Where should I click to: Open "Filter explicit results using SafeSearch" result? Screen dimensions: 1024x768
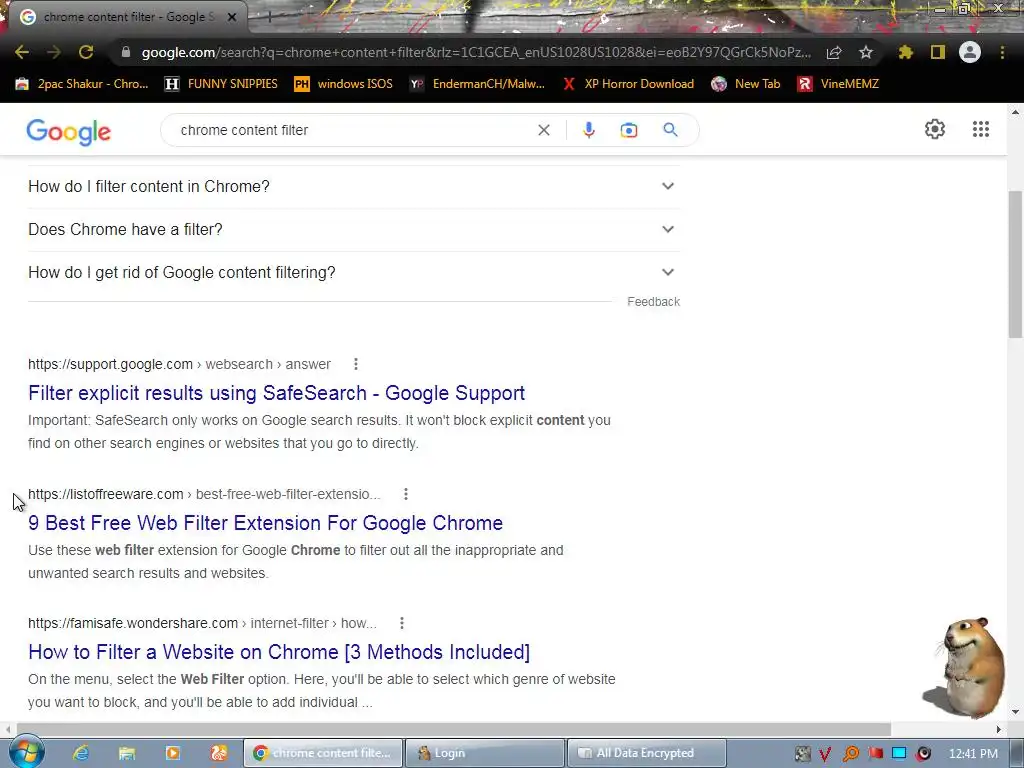pyautogui.click(x=276, y=393)
